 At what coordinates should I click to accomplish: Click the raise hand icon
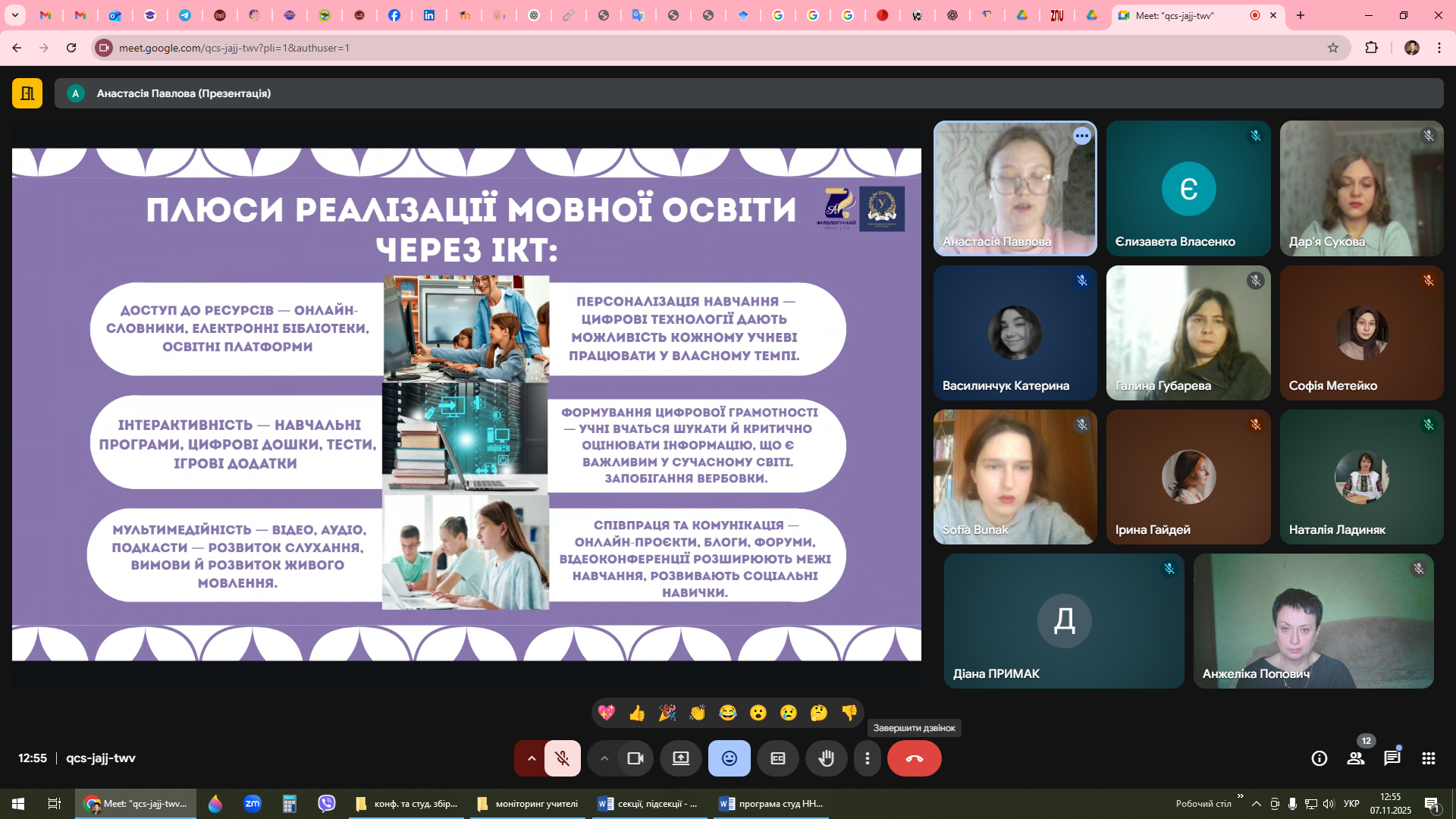pyautogui.click(x=826, y=758)
